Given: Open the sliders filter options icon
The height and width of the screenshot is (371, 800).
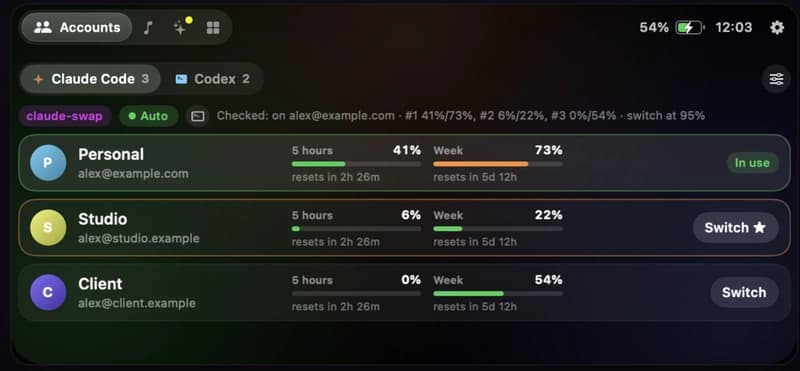Looking at the screenshot, I should tap(776, 79).
